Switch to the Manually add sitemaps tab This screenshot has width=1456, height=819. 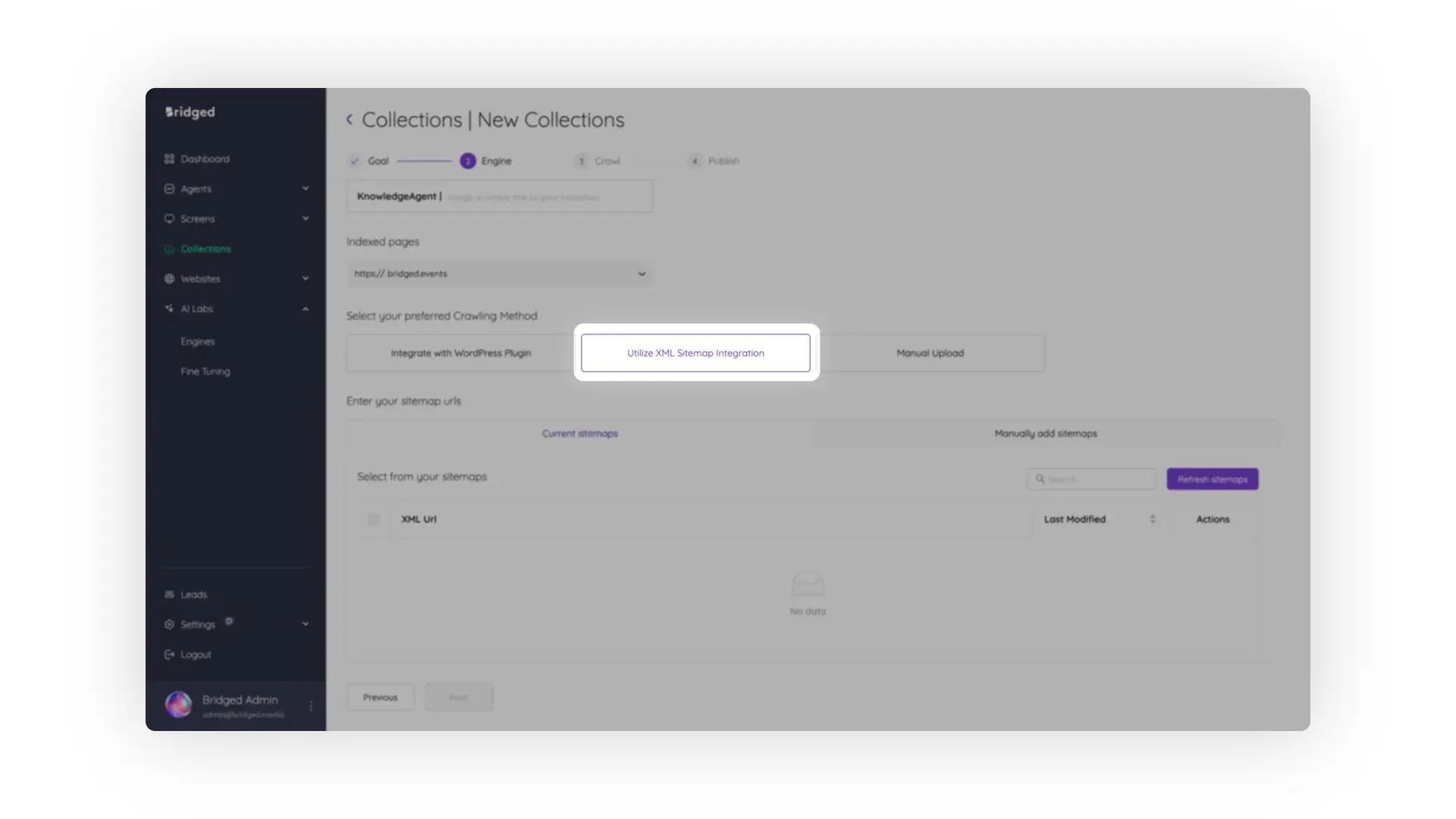coord(1045,433)
